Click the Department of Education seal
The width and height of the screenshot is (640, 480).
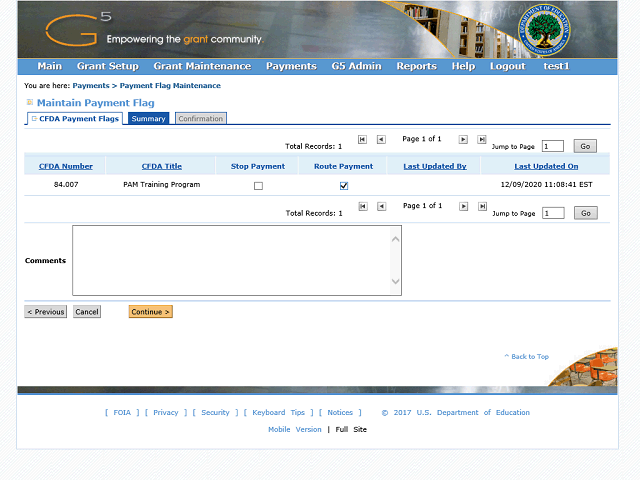[544, 31]
